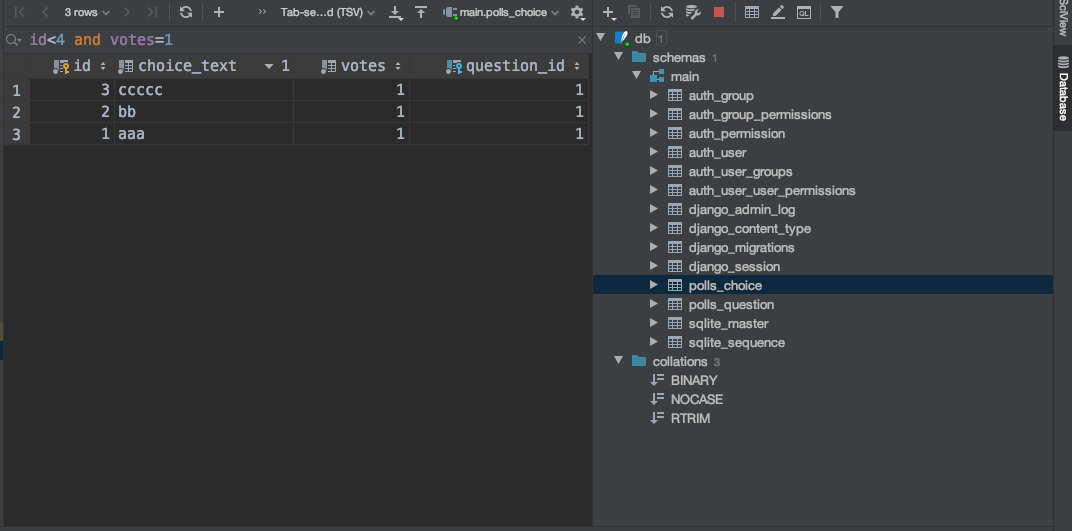This screenshot has height=531, width=1072.
Task: Select the BINARY collation
Action: pyautogui.click(x=694, y=380)
